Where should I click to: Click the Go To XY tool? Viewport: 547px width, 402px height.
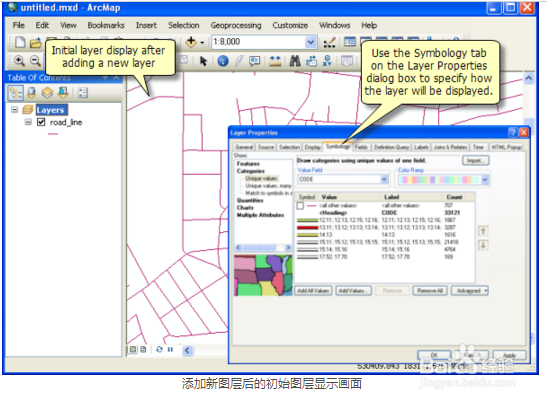(327, 61)
